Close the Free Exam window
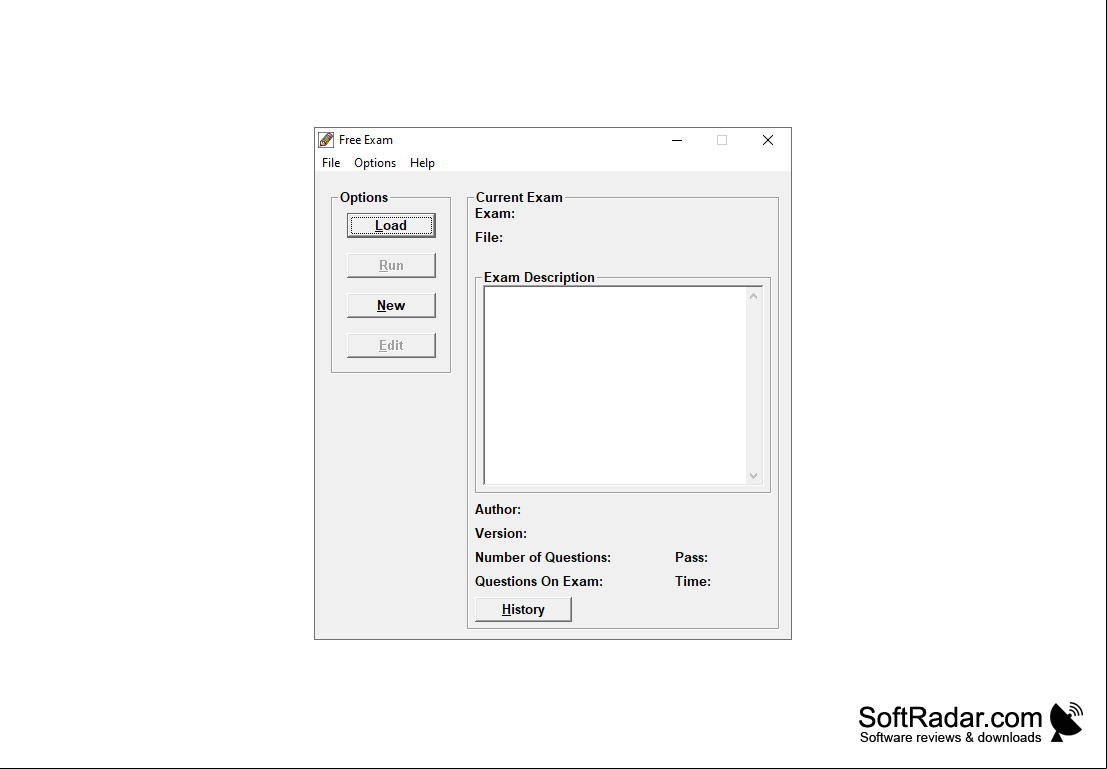Image resolution: width=1107 pixels, height=769 pixels. (768, 141)
